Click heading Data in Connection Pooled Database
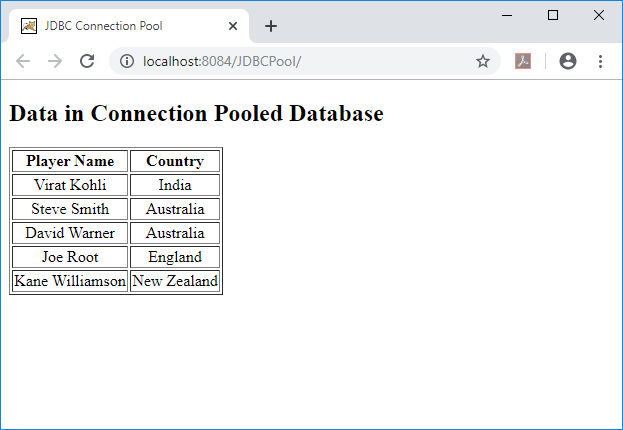This screenshot has height=430, width=623. (x=196, y=113)
